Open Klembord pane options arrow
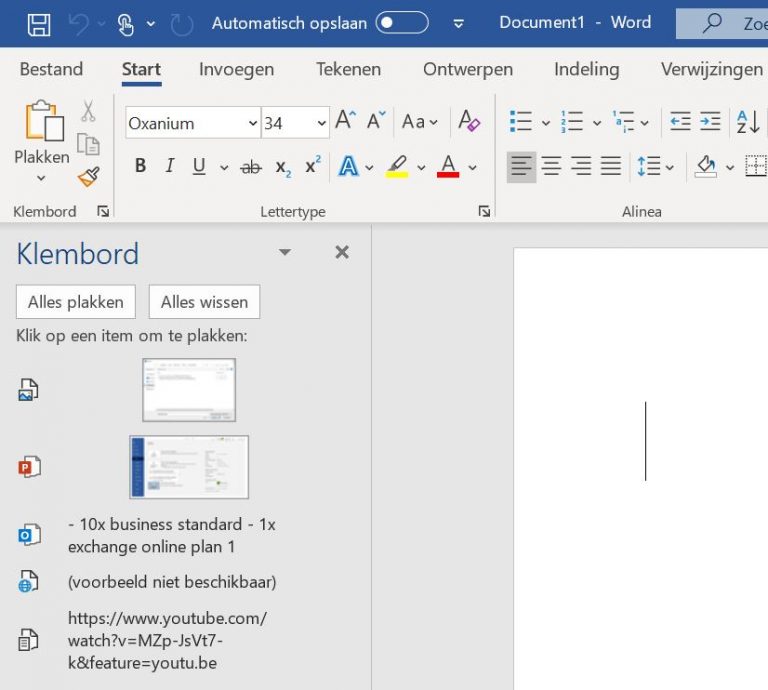Viewport: 768px width, 690px height. coord(285,252)
